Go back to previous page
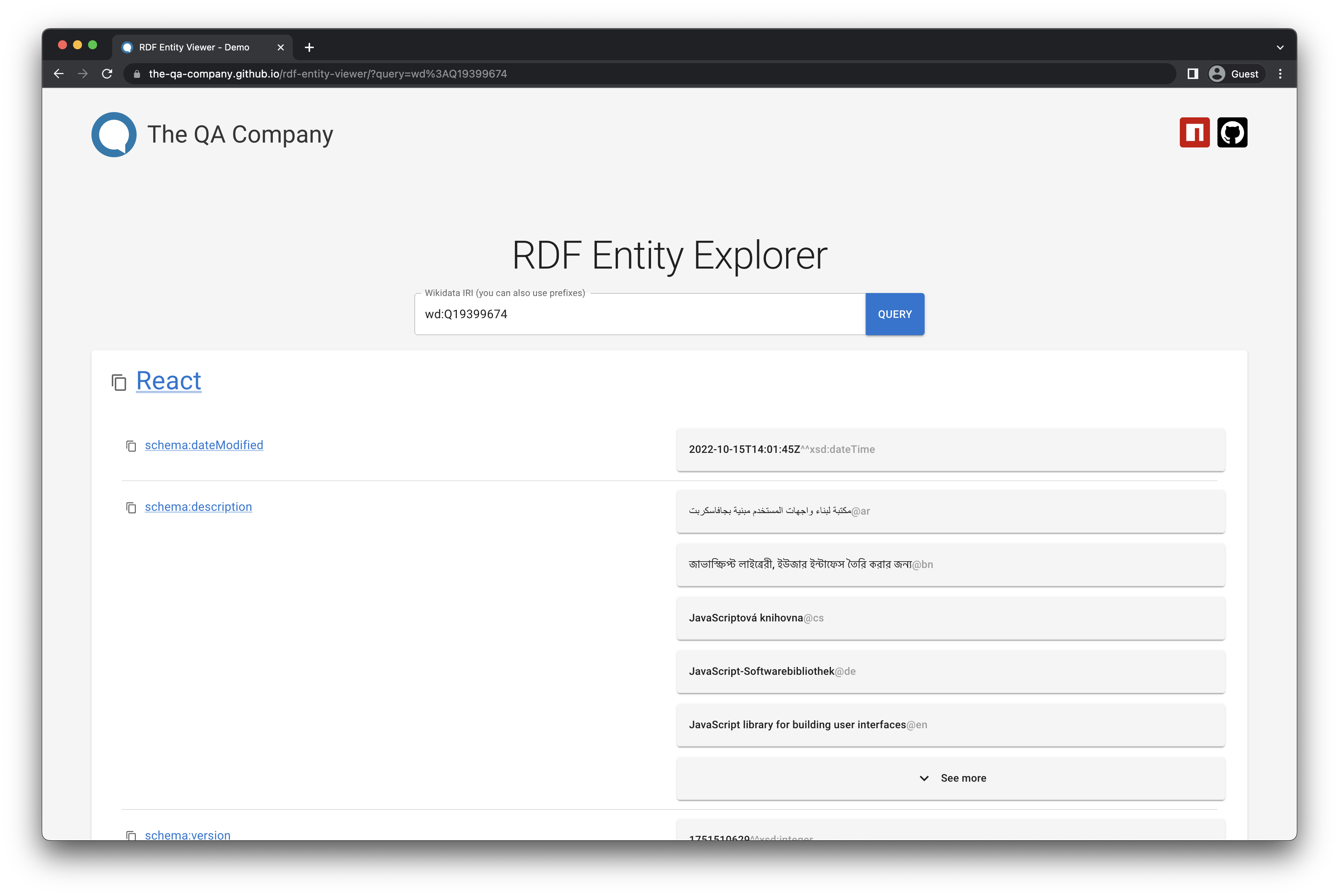The width and height of the screenshot is (1339, 896). point(58,74)
